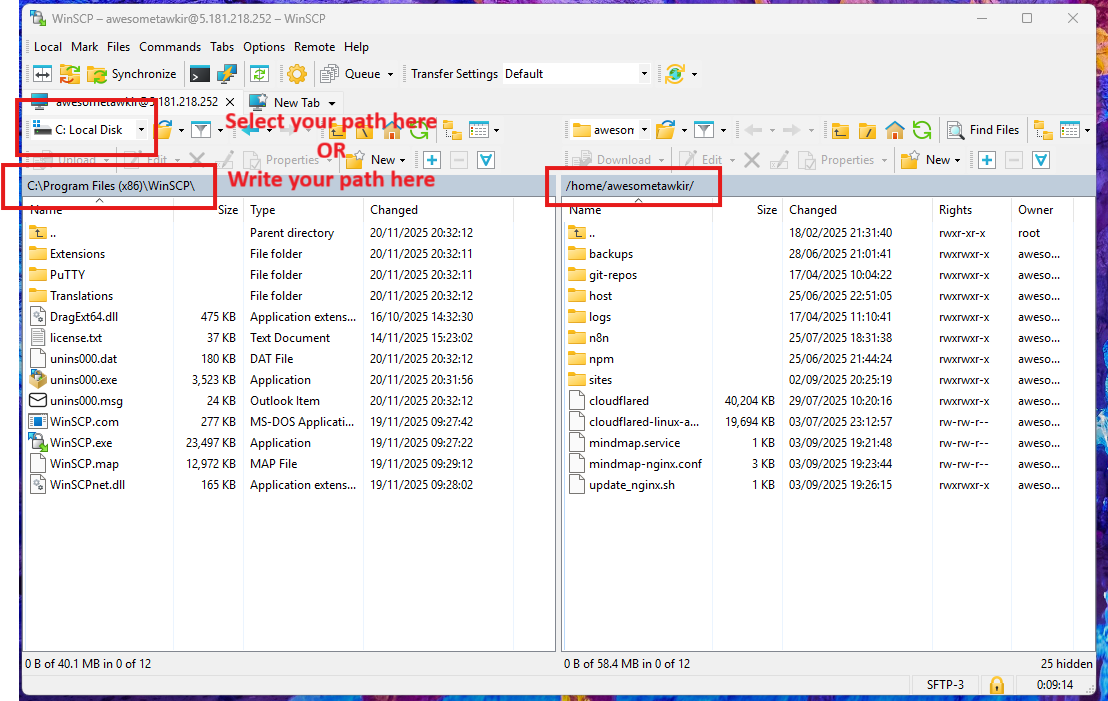The height and width of the screenshot is (701, 1108).
Task: Open session in PuTTY icon
Action: click(227, 74)
